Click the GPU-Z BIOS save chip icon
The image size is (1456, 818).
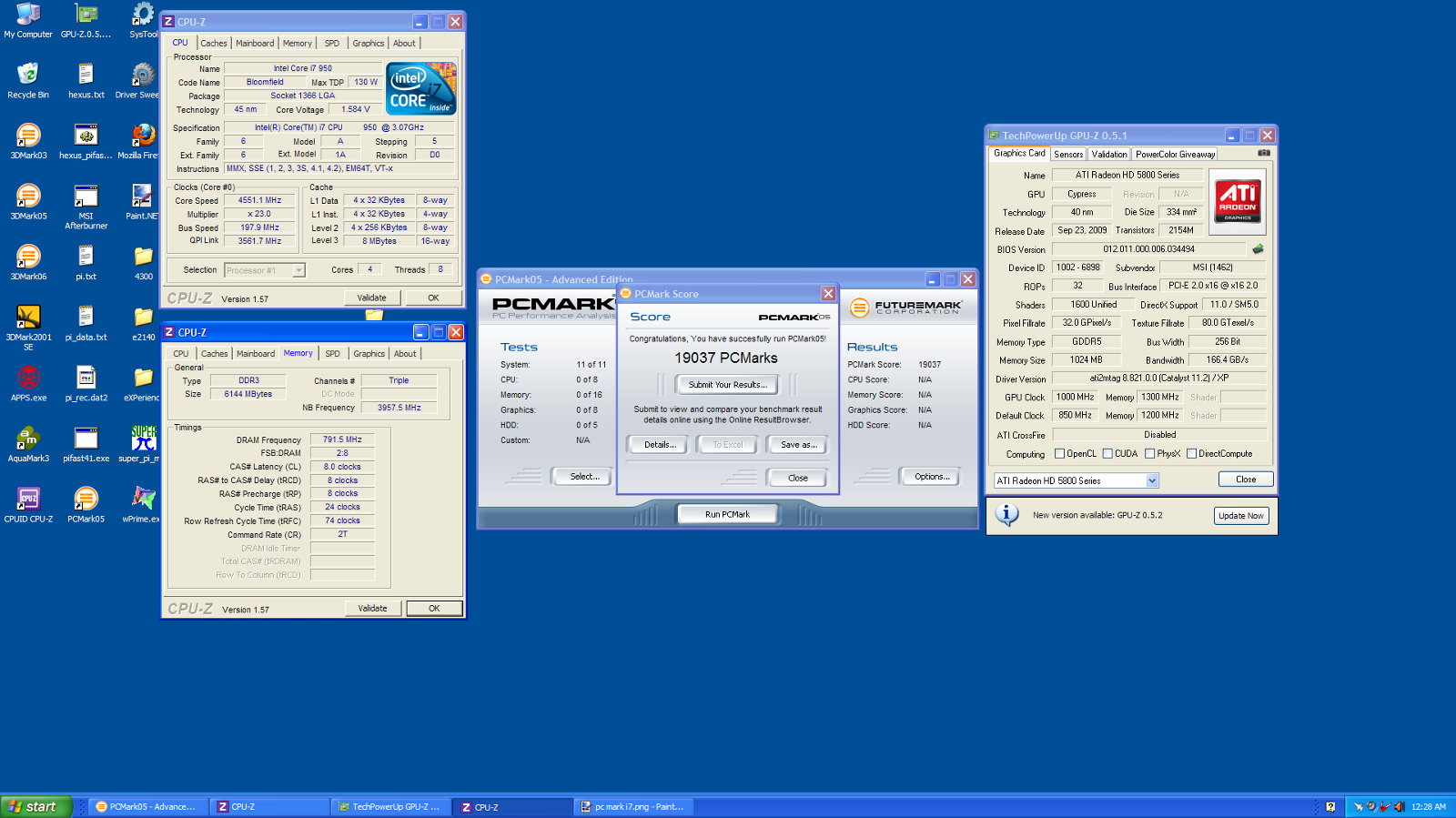(x=1258, y=248)
